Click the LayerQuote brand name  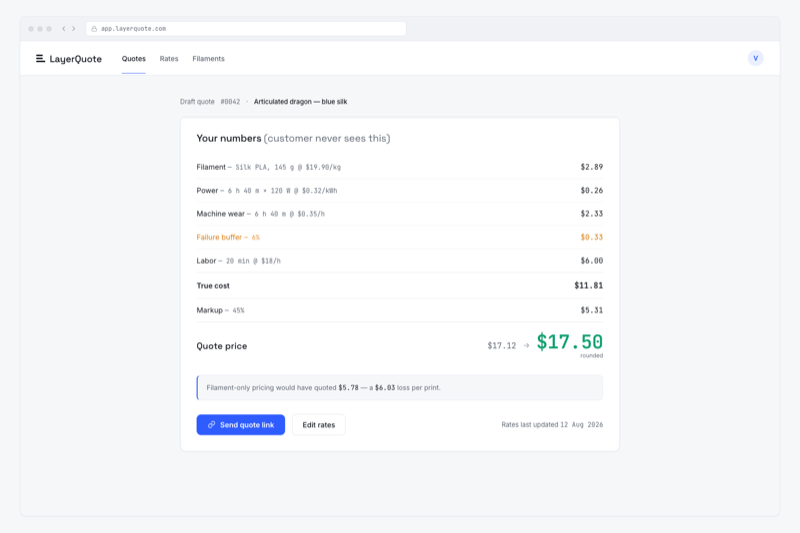pyautogui.click(x=76, y=59)
